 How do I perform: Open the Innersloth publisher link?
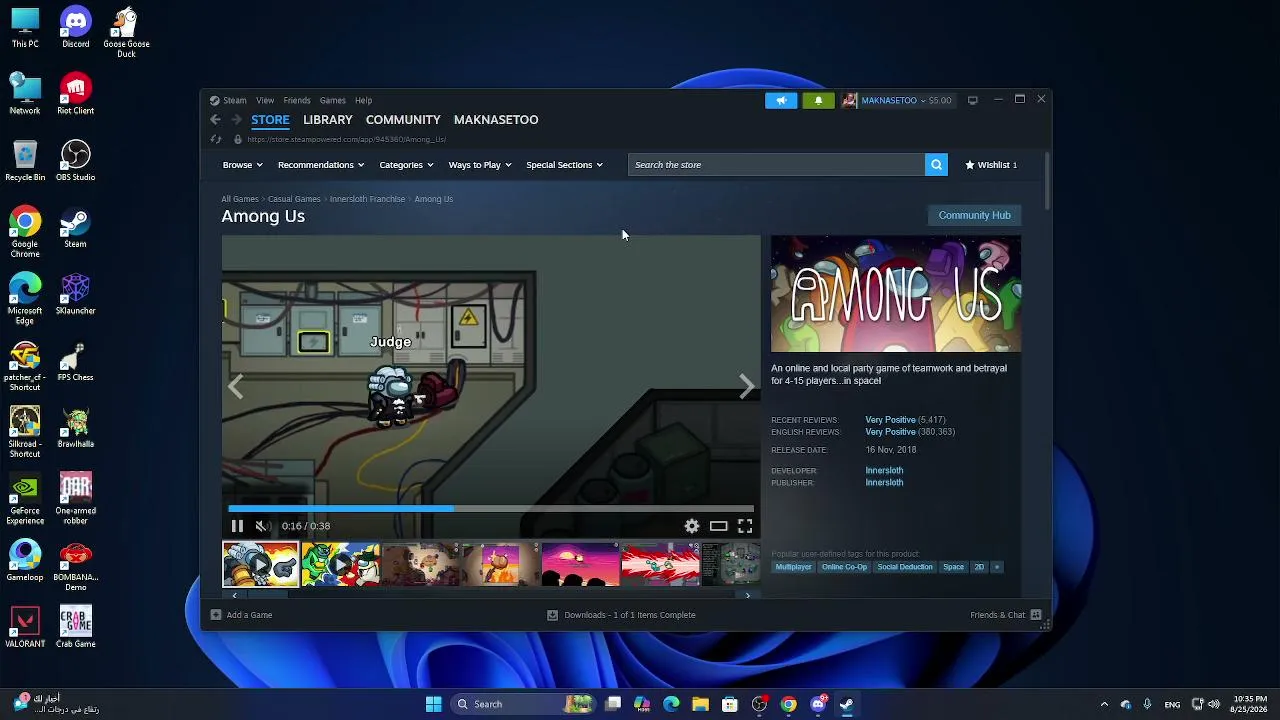(x=884, y=483)
